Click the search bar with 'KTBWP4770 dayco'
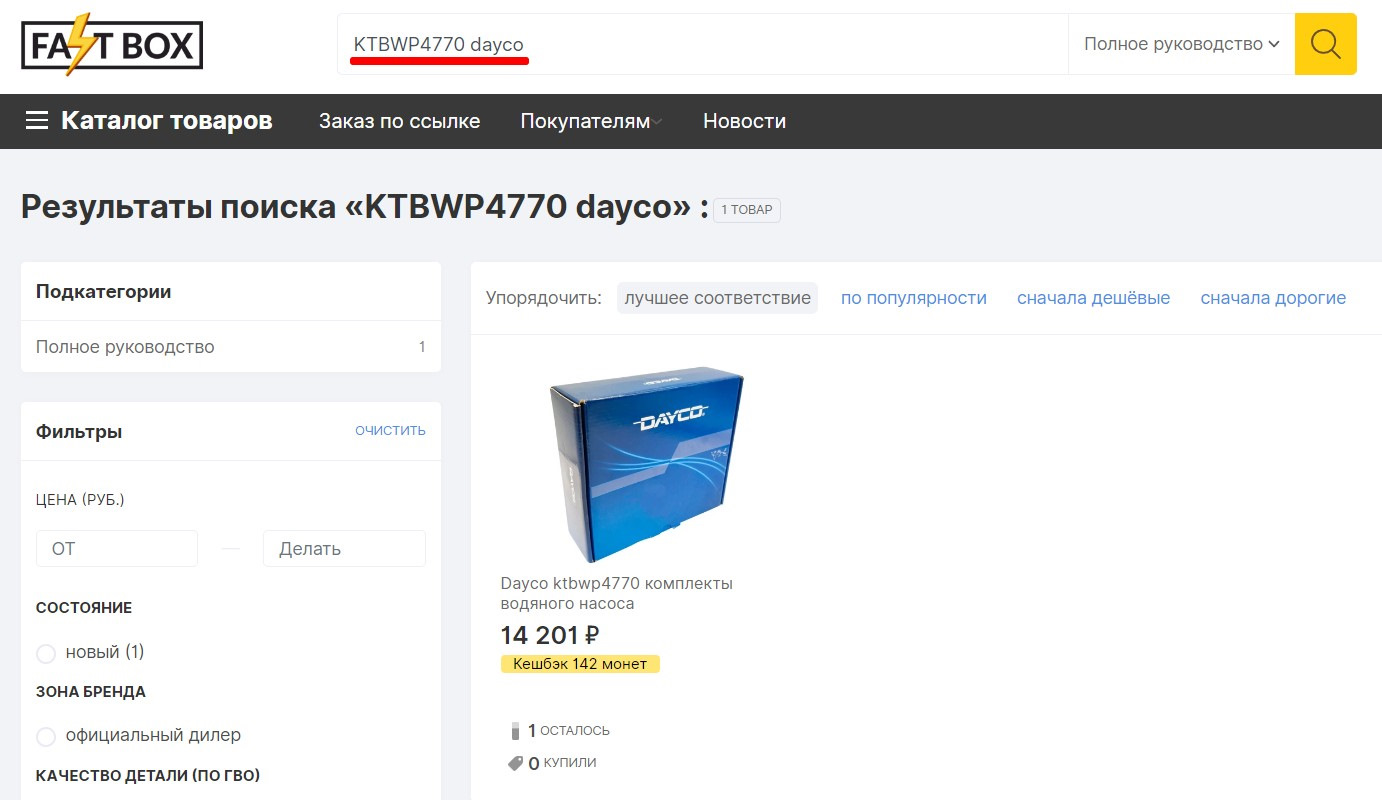The width and height of the screenshot is (1382, 800). 700,44
